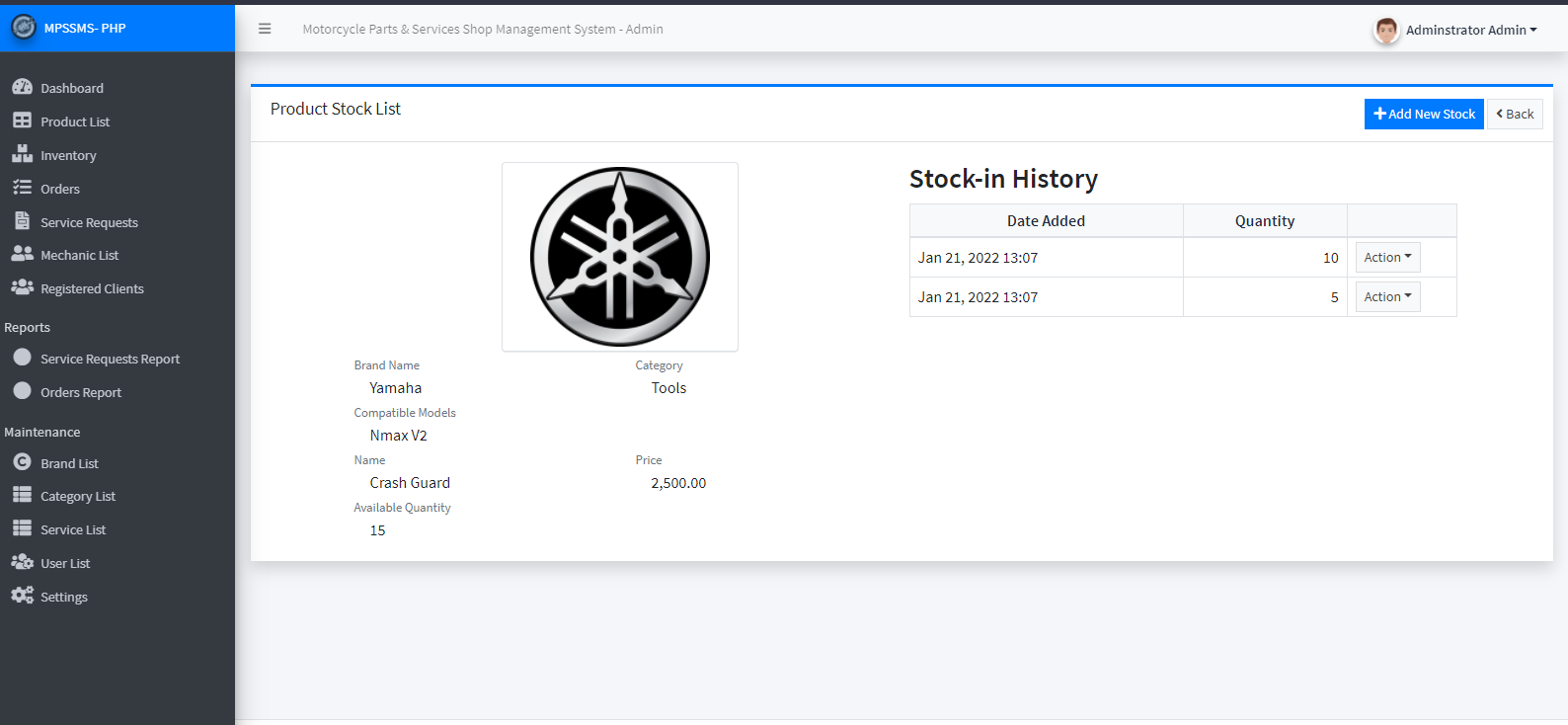
Task: Click the Dashboard gauge icon
Action: pyautogui.click(x=22, y=87)
